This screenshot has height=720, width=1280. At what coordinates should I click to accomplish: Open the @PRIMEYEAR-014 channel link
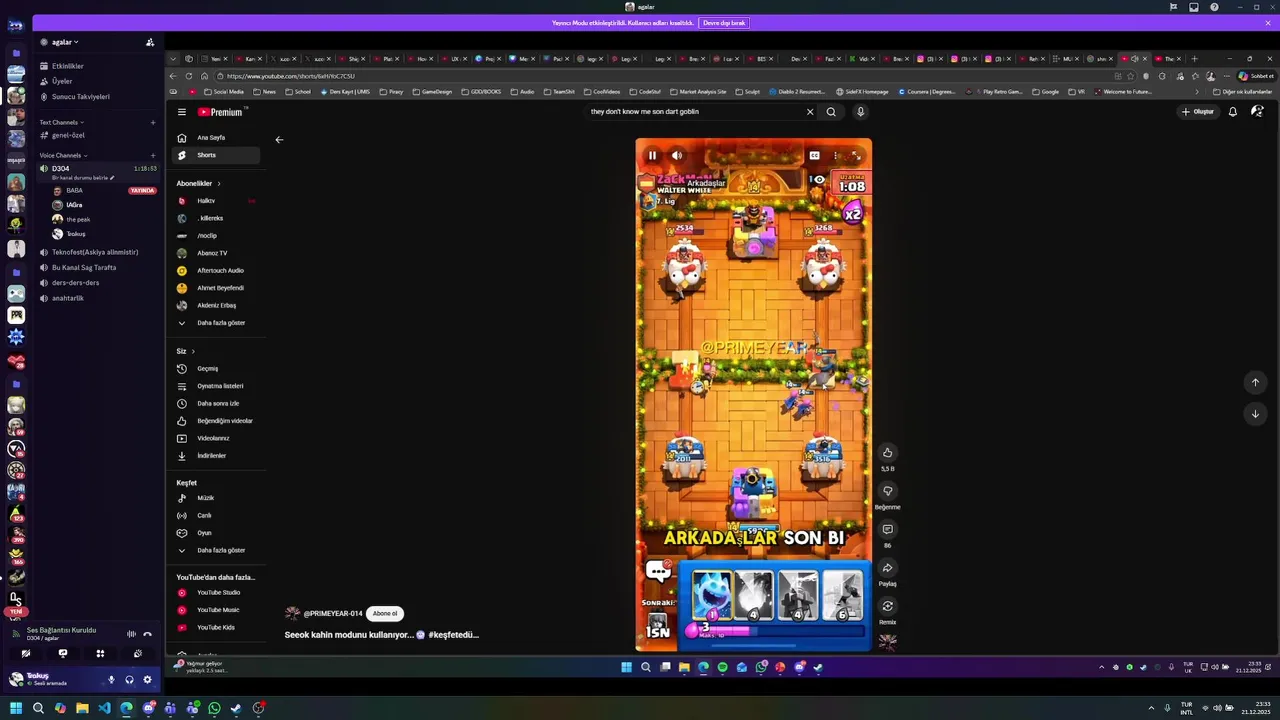point(332,613)
